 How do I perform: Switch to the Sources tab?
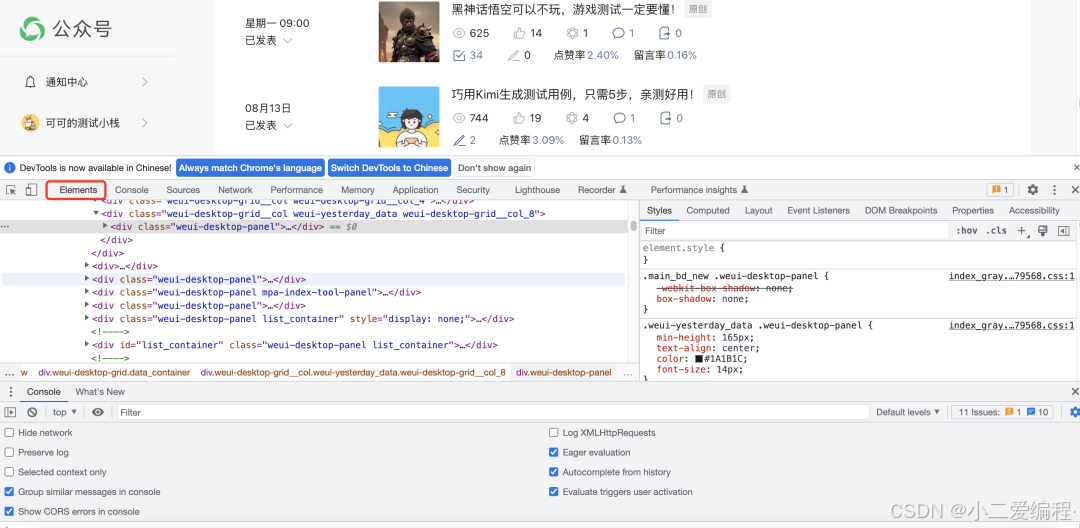click(x=183, y=190)
